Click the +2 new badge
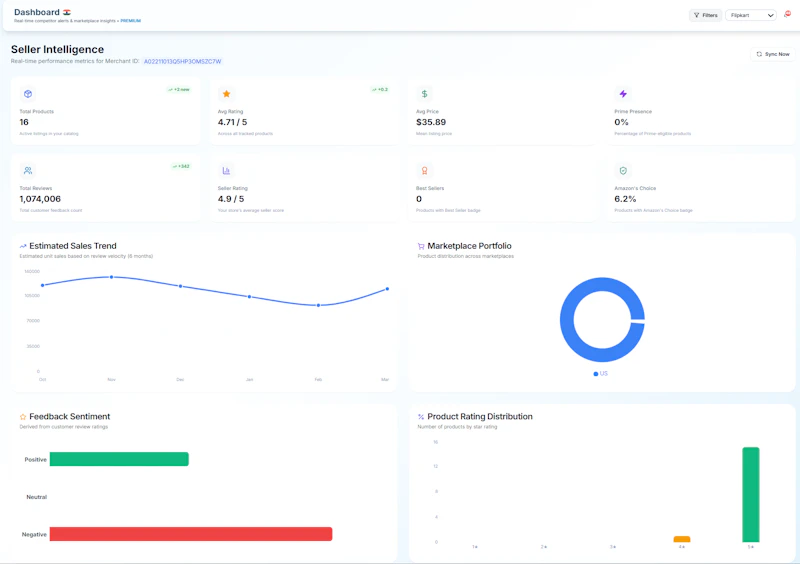800x564 pixels. (x=179, y=89)
